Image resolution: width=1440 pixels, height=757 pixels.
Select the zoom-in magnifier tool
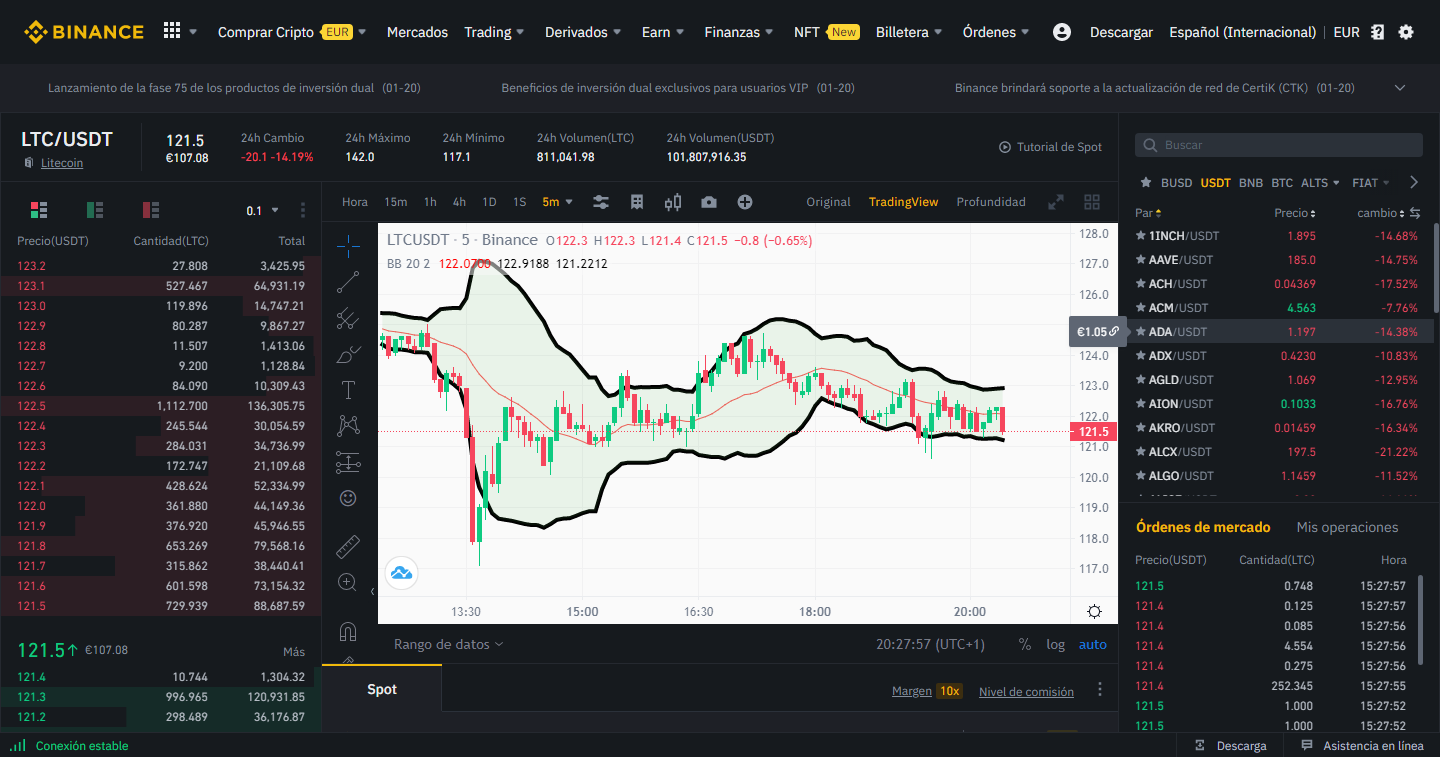[348, 582]
